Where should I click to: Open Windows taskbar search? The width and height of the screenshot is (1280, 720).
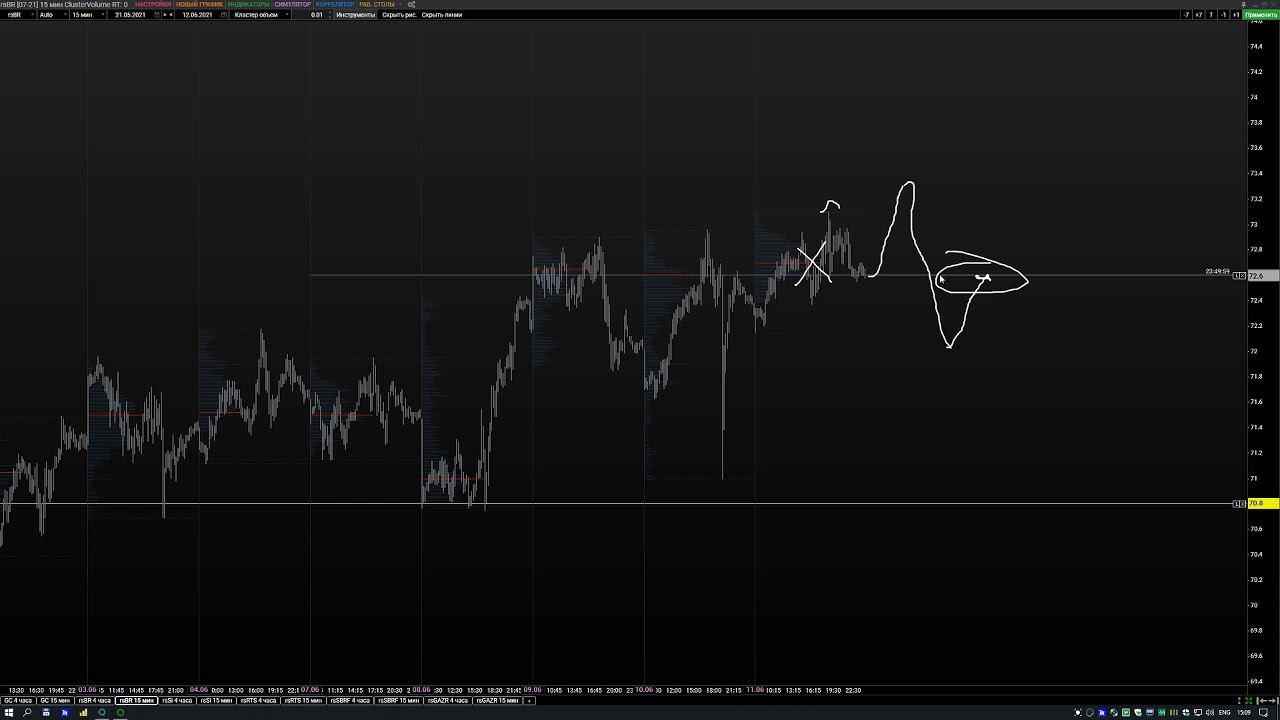coord(27,713)
